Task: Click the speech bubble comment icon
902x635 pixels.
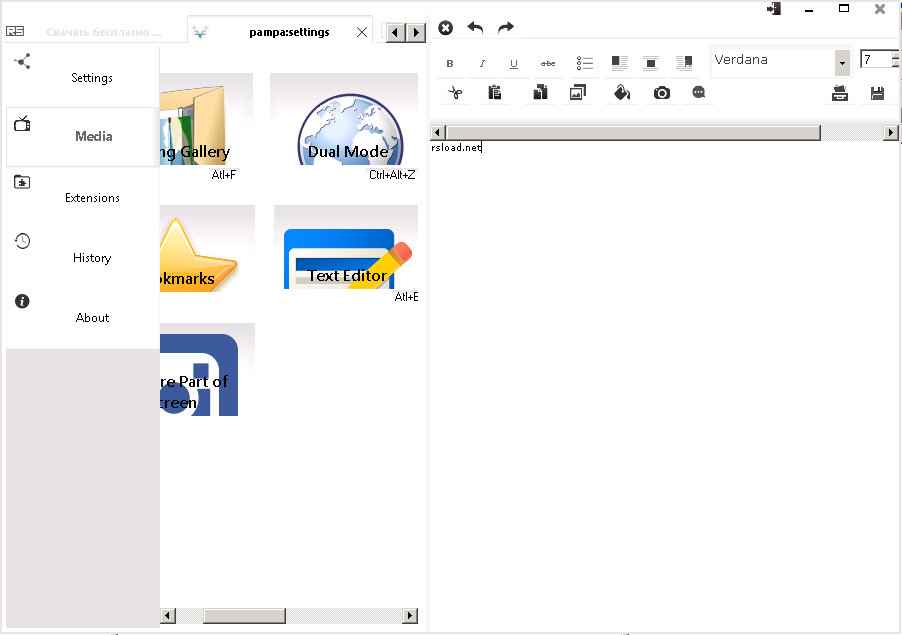Action: (698, 92)
